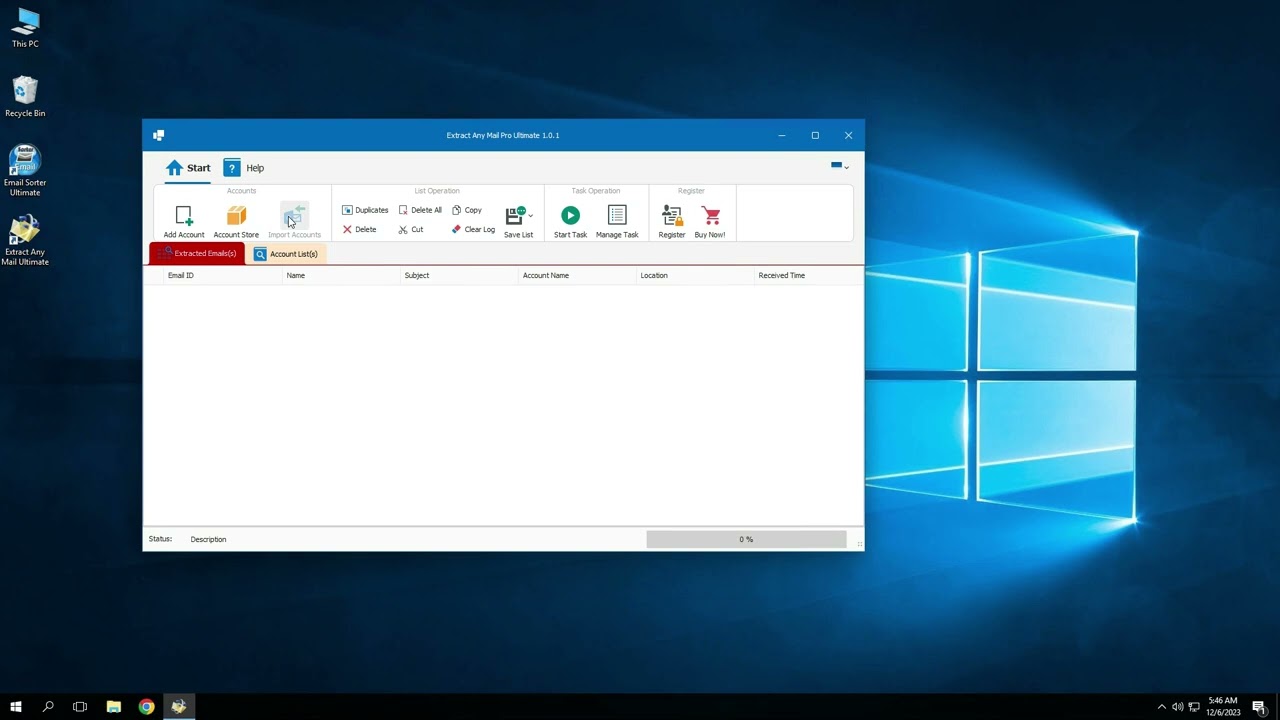The width and height of the screenshot is (1280, 720).
Task: Click the Add Account icon
Action: tap(184, 216)
